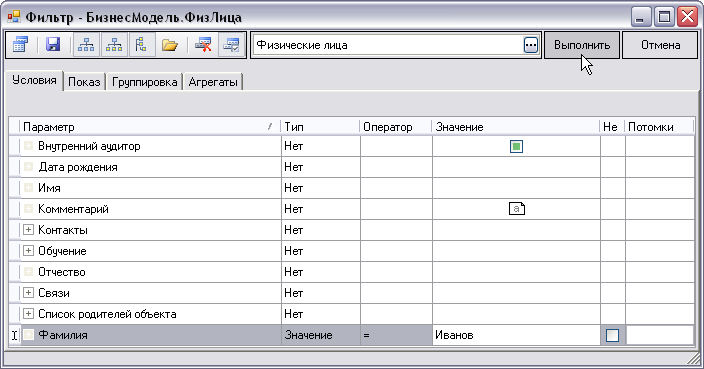Screen dimensions: 704x369
Task: Save filter using the floppy disk icon
Action: click(53, 45)
